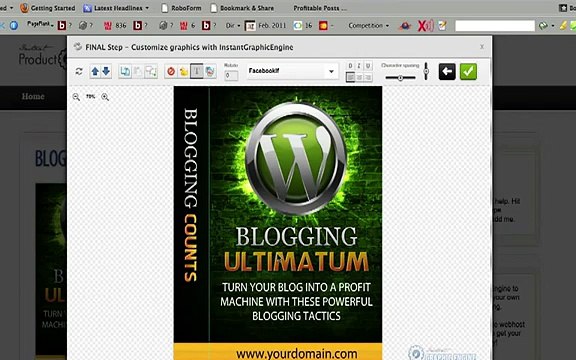
Task: Click the notepad icon in SEO toolbar
Action: click(x=443, y=25)
